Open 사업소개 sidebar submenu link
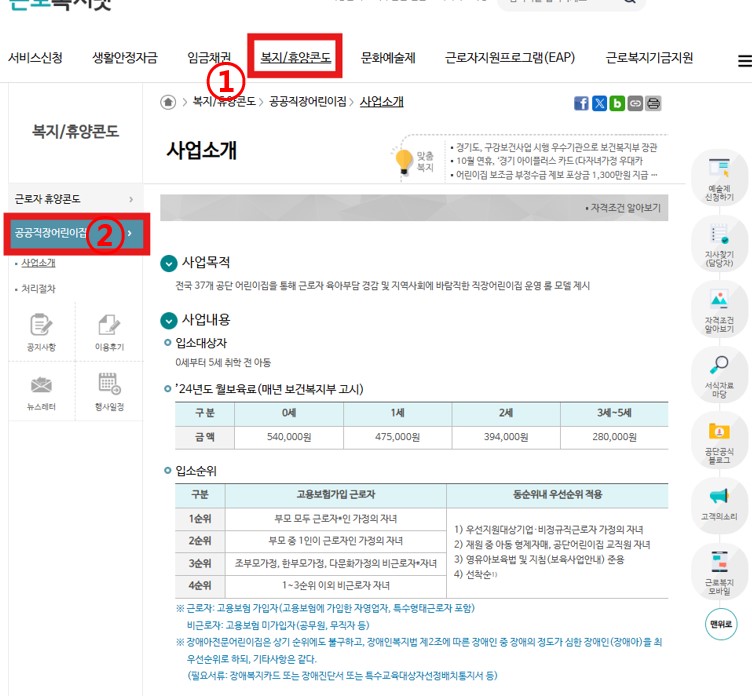The width and height of the screenshot is (752, 698). [38, 263]
